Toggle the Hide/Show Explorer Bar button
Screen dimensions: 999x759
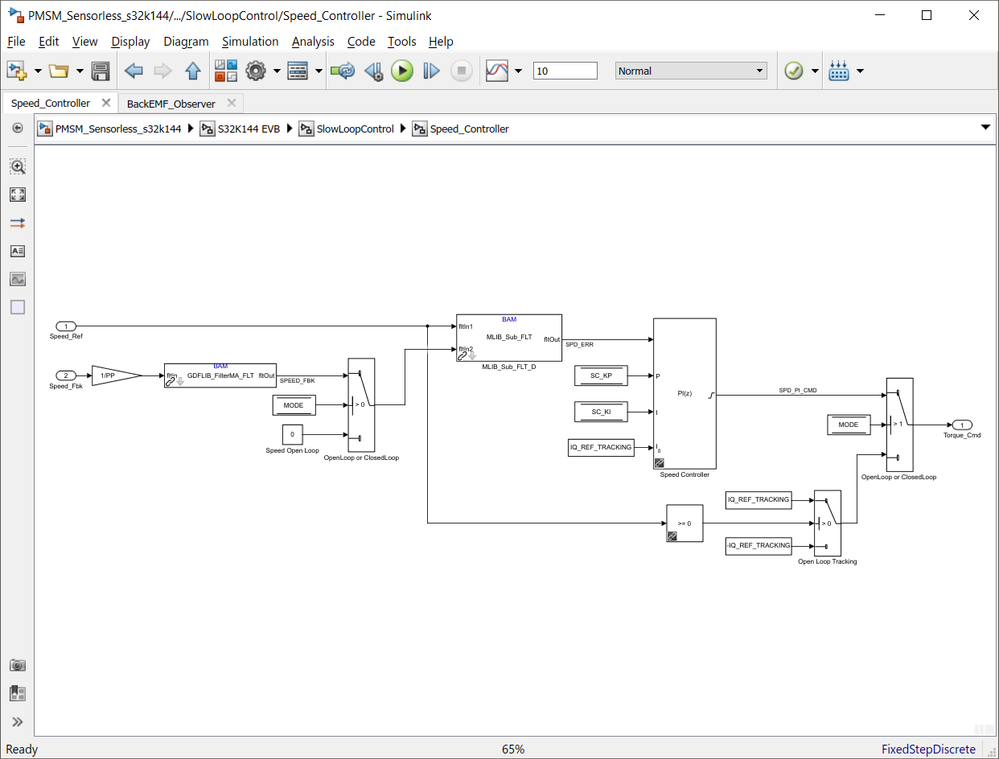coord(18,128)
